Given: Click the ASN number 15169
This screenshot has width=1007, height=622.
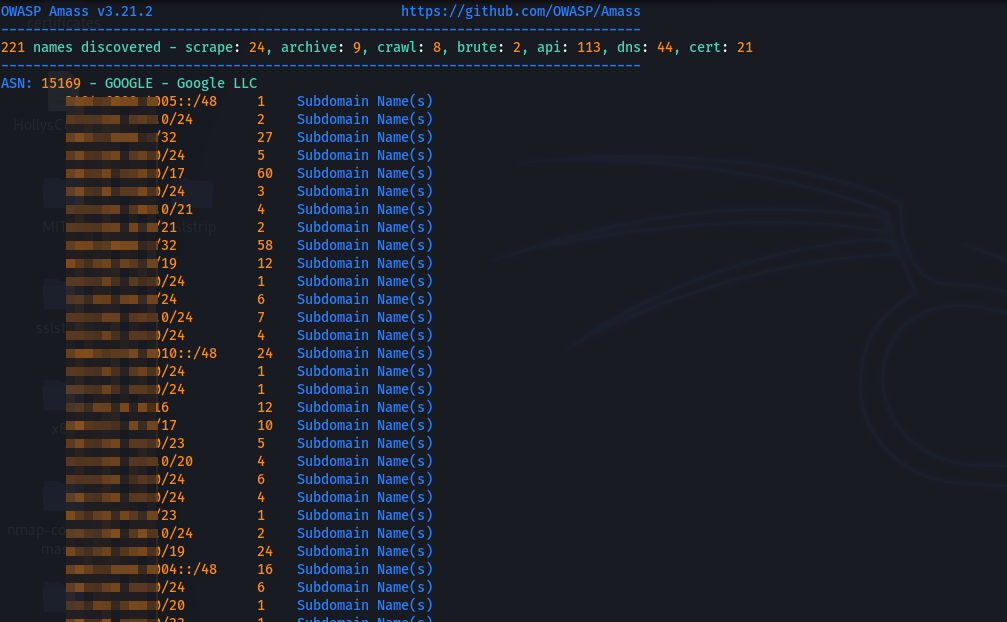Looking at the screenshot, I should pos(61,83).
